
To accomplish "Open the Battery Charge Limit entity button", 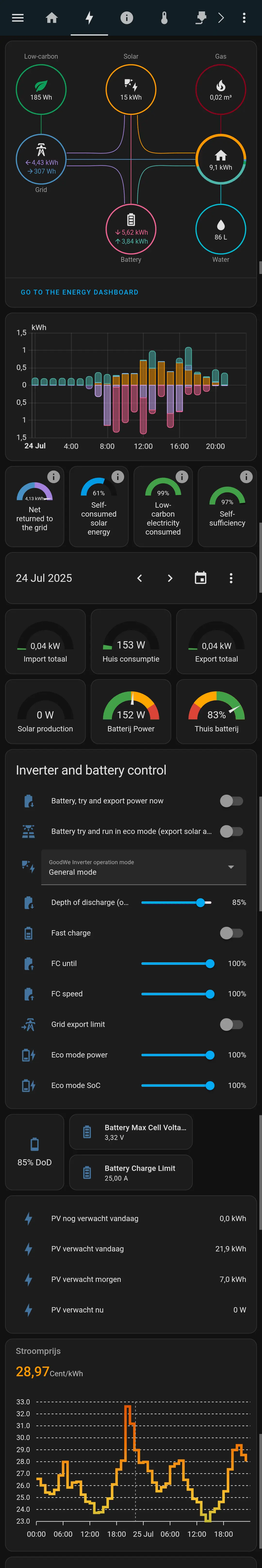I will point(131,1172).
